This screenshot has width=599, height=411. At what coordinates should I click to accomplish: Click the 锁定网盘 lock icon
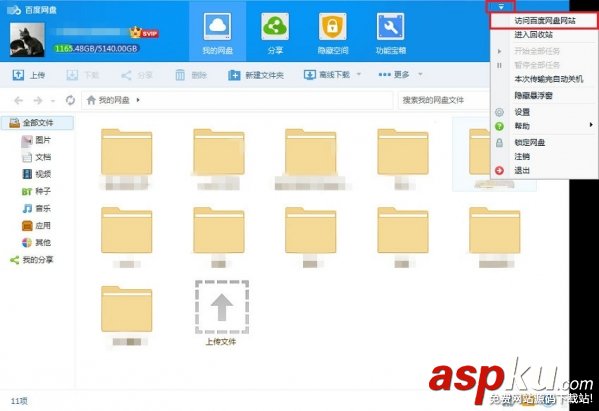point(499,142)
